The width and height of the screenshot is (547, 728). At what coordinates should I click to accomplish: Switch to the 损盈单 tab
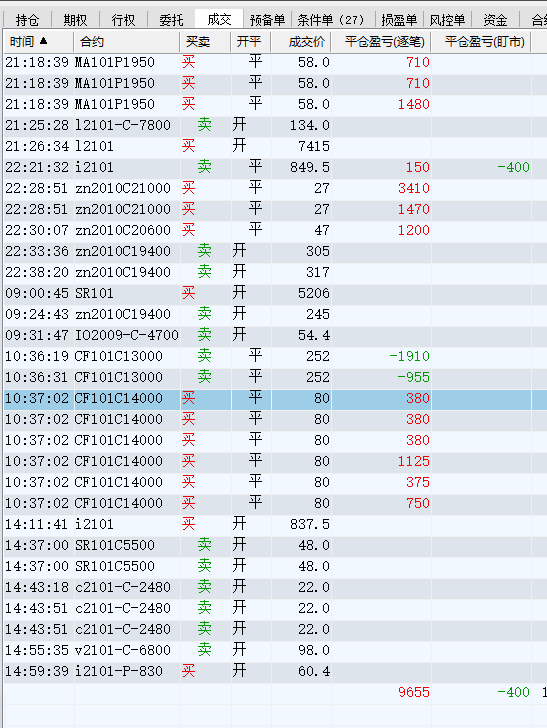(x=399, y=20)
